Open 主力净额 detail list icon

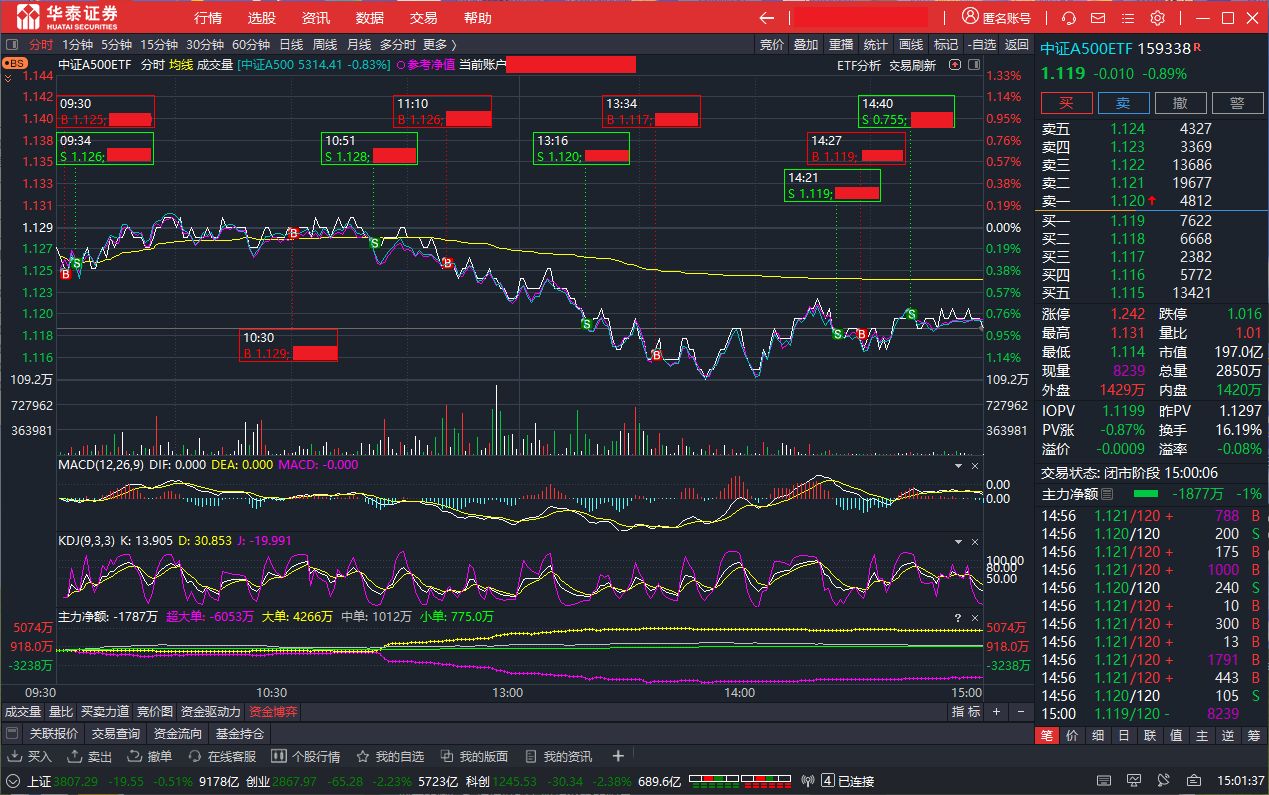click(1107, 494)
